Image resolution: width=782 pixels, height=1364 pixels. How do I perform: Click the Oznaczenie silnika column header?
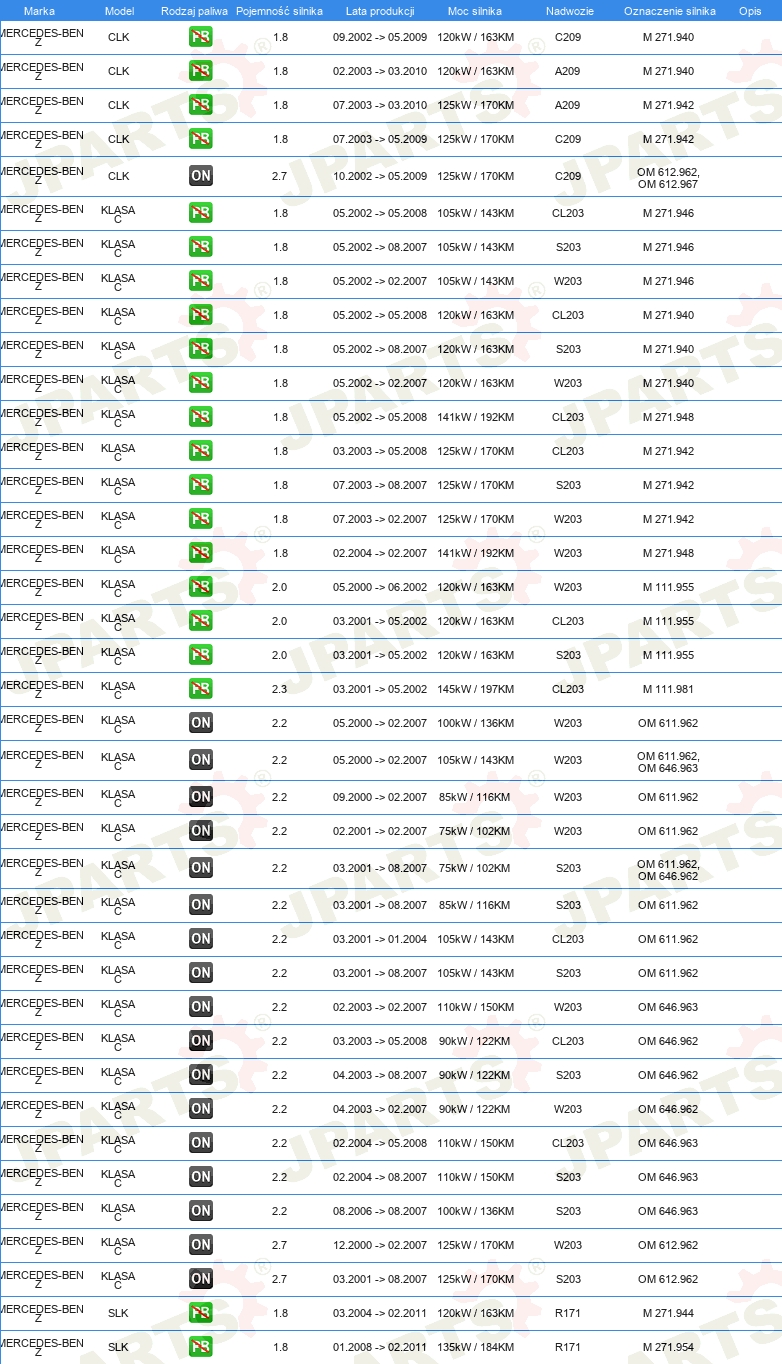[x=669, y=11]
